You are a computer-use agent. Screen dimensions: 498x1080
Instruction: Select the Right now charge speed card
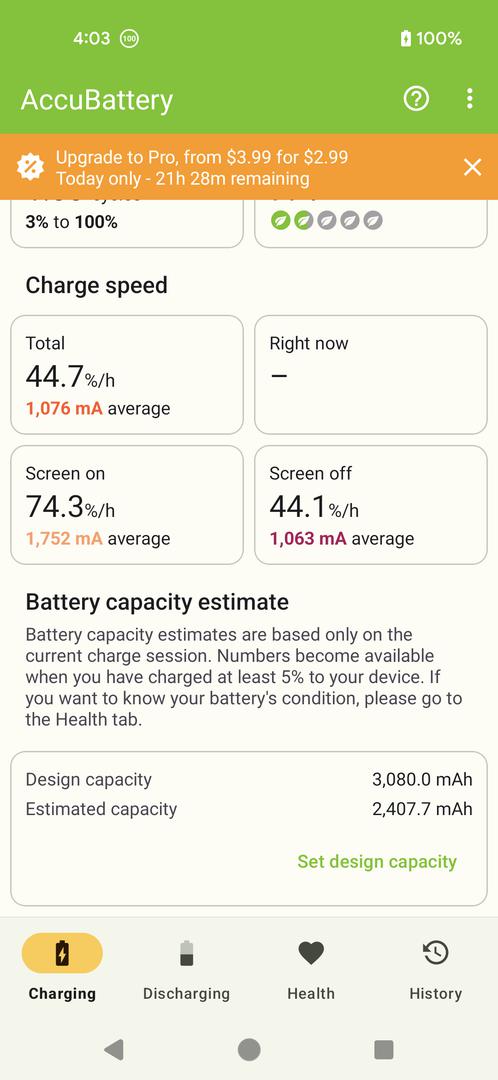pyautogui.click(x=371, y=375)
